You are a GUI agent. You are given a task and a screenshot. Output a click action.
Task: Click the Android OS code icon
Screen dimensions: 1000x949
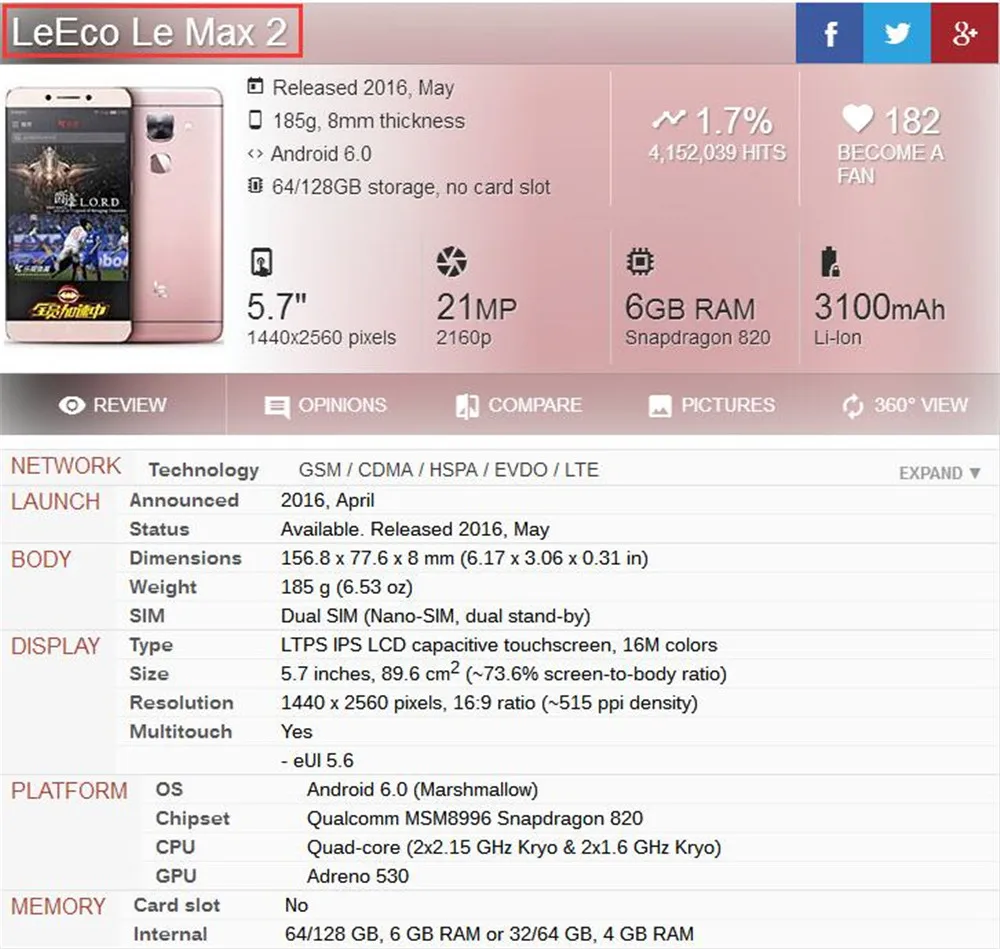(255, 154)
